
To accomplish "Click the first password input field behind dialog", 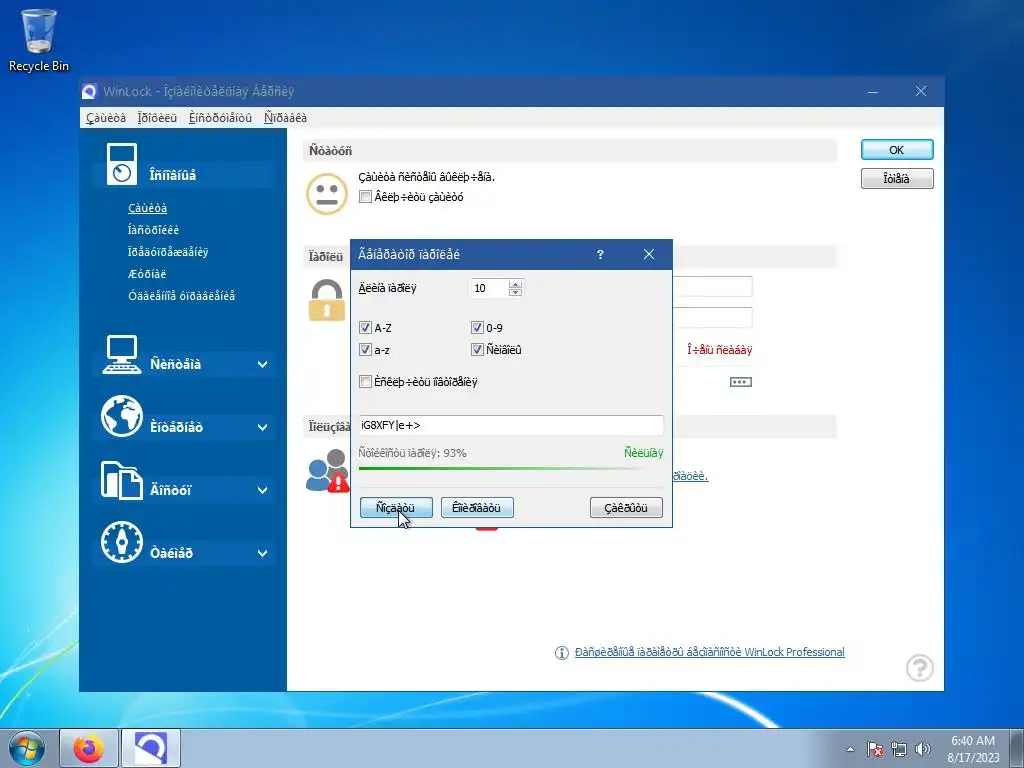I will [x=712, y=287].
